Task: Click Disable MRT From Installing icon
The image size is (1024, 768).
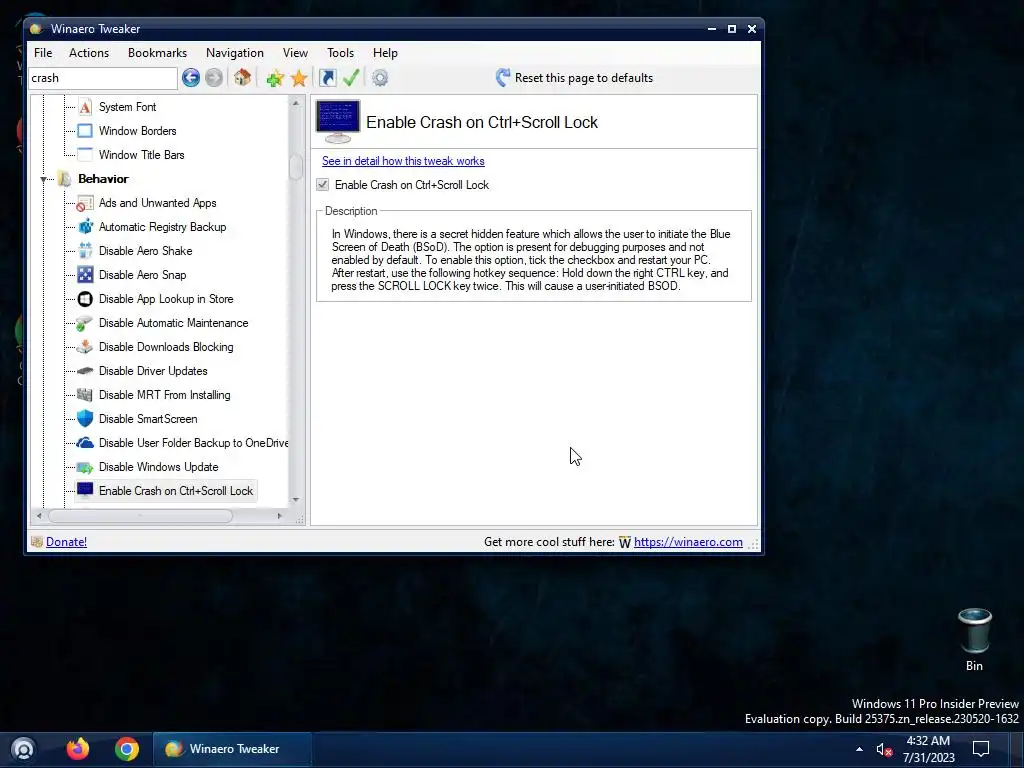Action: (x=85, y=394)
